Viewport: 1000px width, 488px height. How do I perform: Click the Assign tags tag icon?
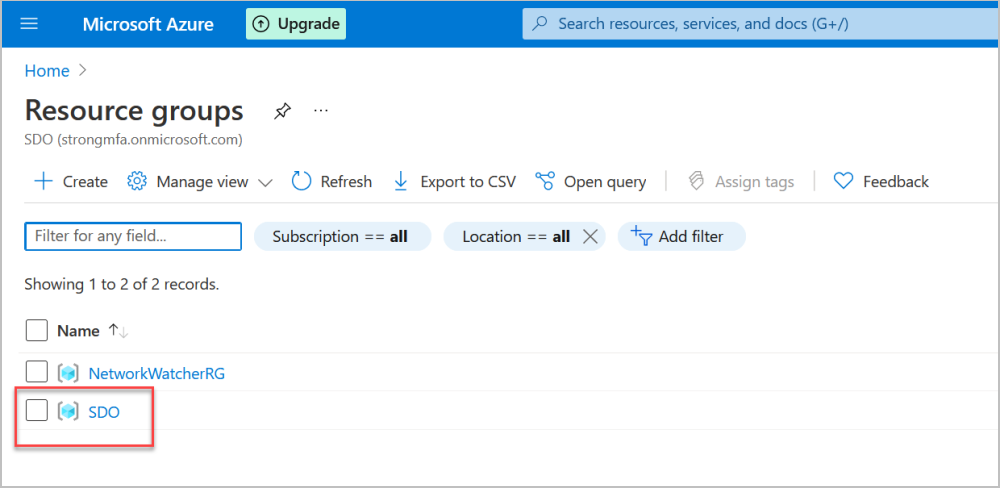coord(696,181)
